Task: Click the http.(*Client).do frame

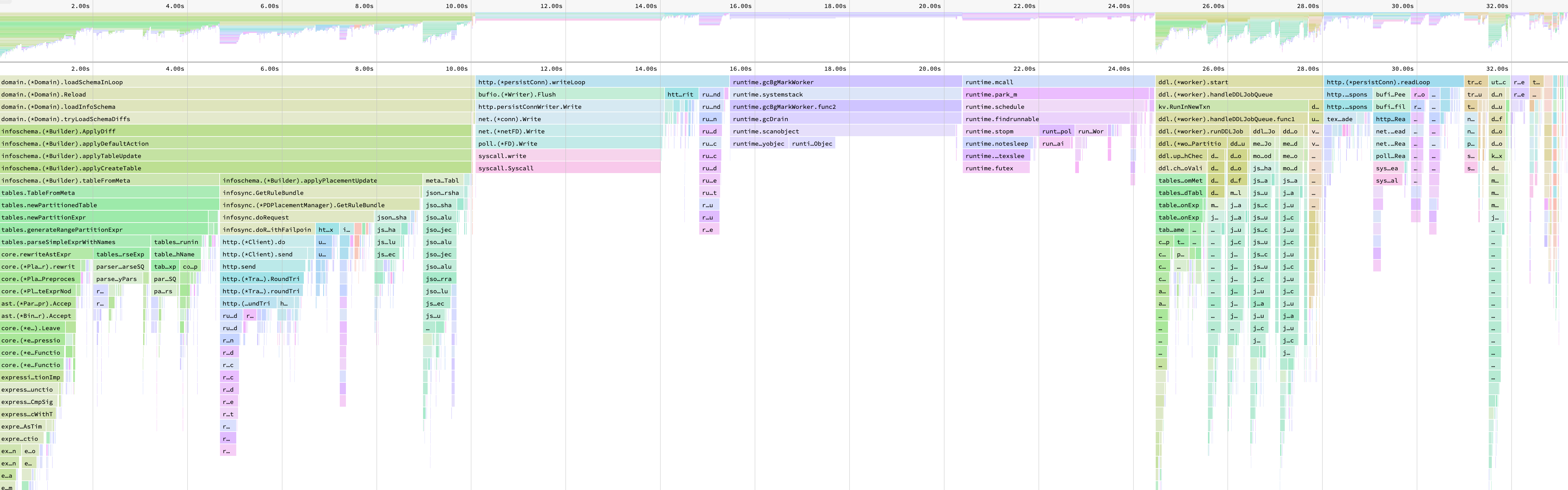Action: (268, 242)
